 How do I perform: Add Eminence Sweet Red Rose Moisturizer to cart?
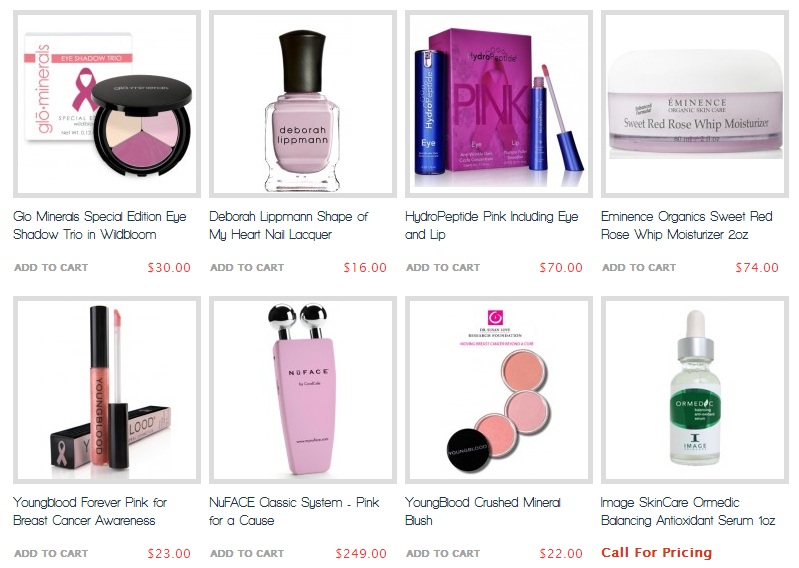click(639, 267)
